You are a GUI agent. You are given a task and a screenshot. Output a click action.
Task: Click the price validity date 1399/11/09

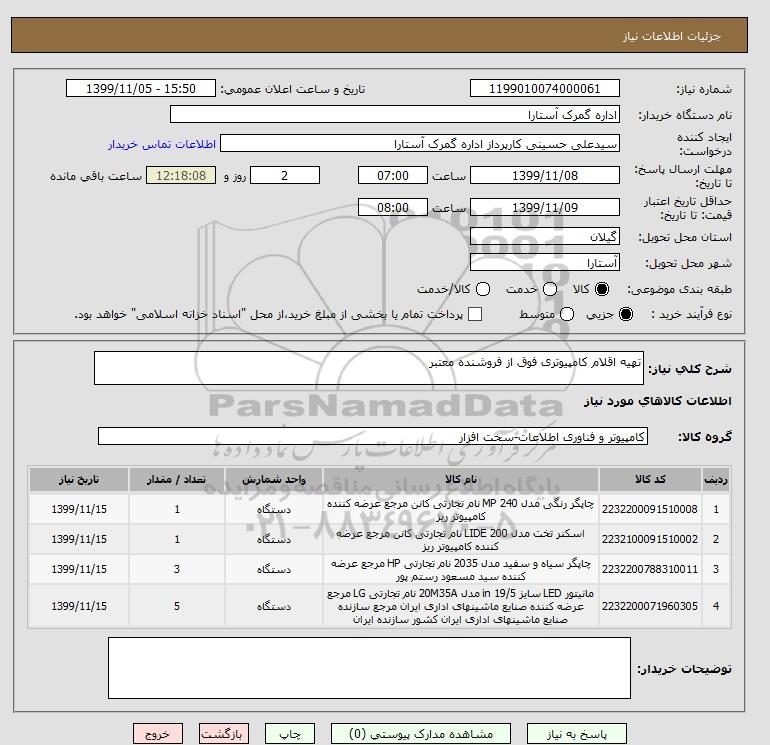click(x=545, y=207)
